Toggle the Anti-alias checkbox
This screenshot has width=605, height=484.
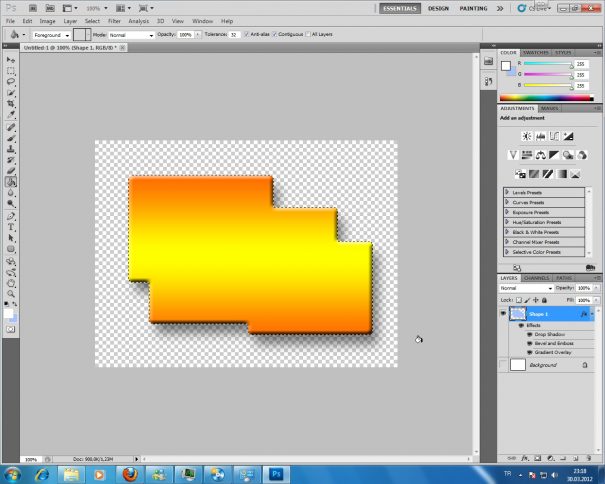click(x=247, y=34)
